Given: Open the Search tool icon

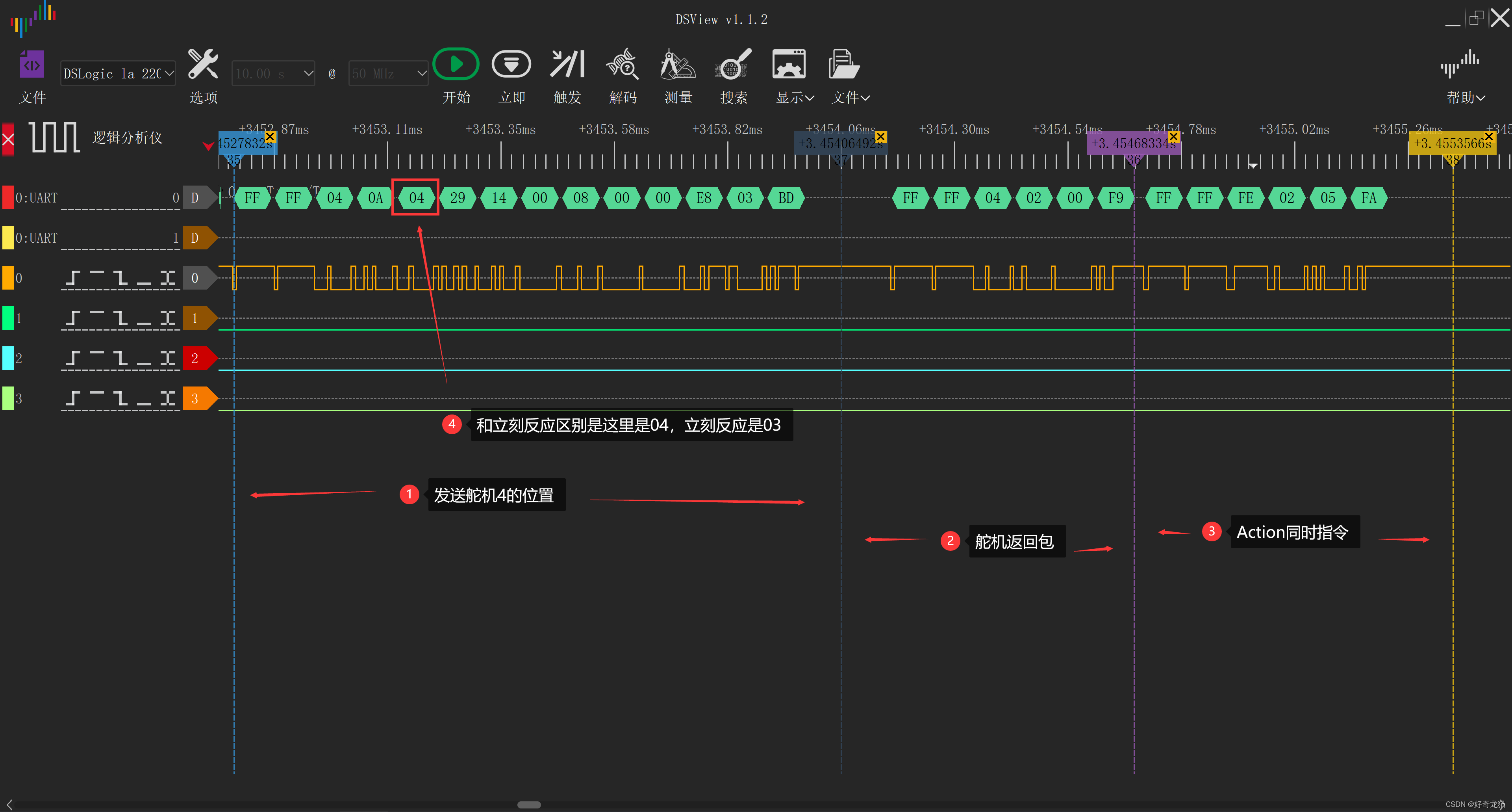Looking at the screenshot, I should (x=733, y=64).
